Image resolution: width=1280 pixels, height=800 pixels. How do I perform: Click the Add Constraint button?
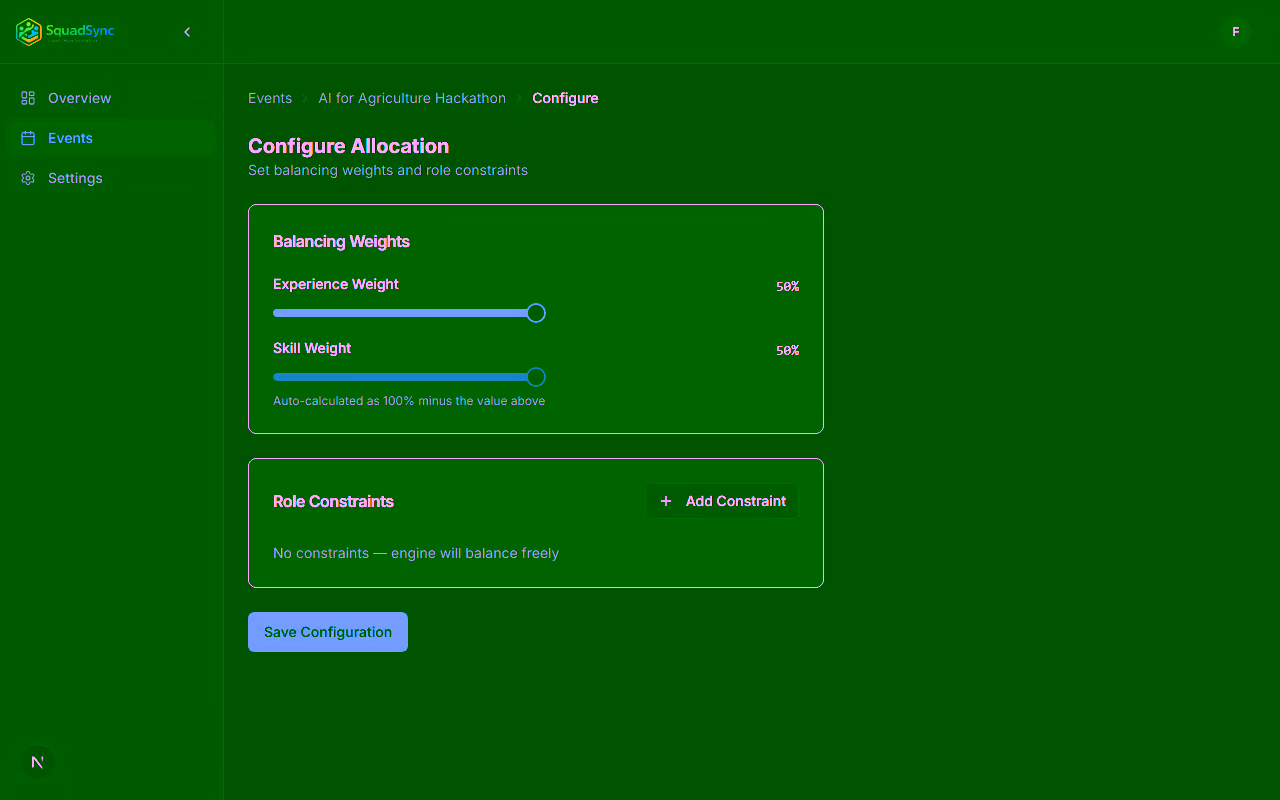tap(722, 501)
